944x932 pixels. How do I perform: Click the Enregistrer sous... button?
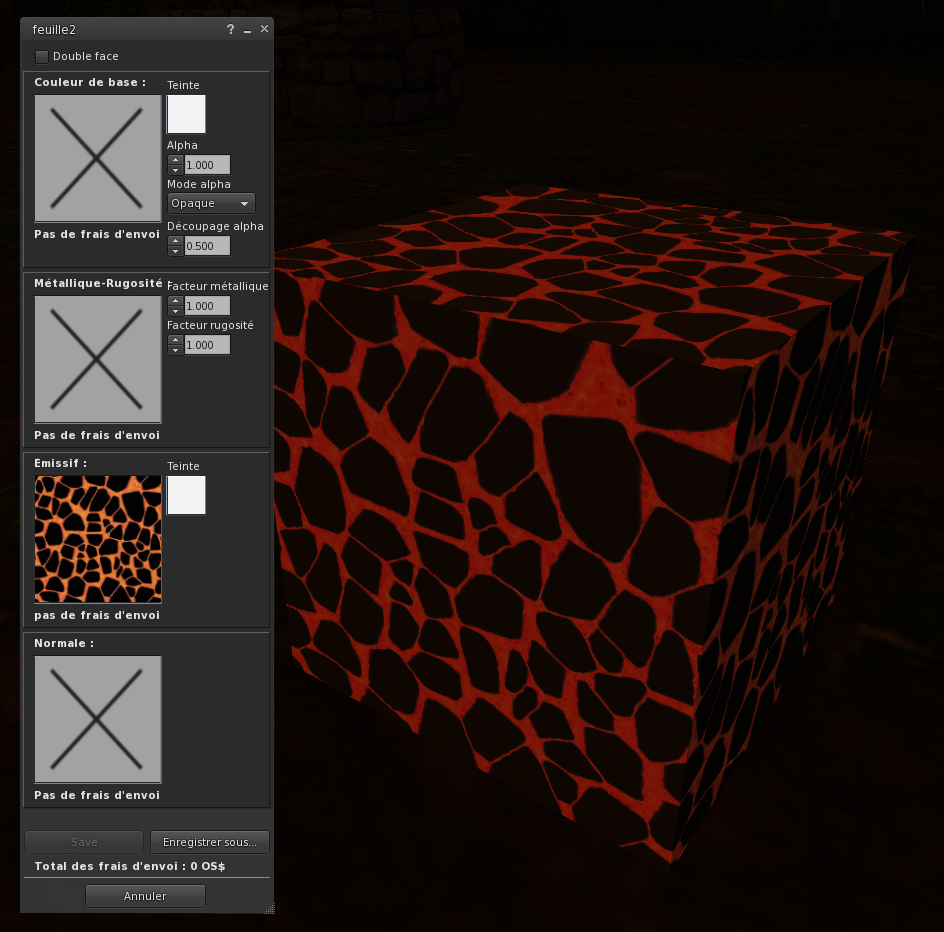(210, 842)
